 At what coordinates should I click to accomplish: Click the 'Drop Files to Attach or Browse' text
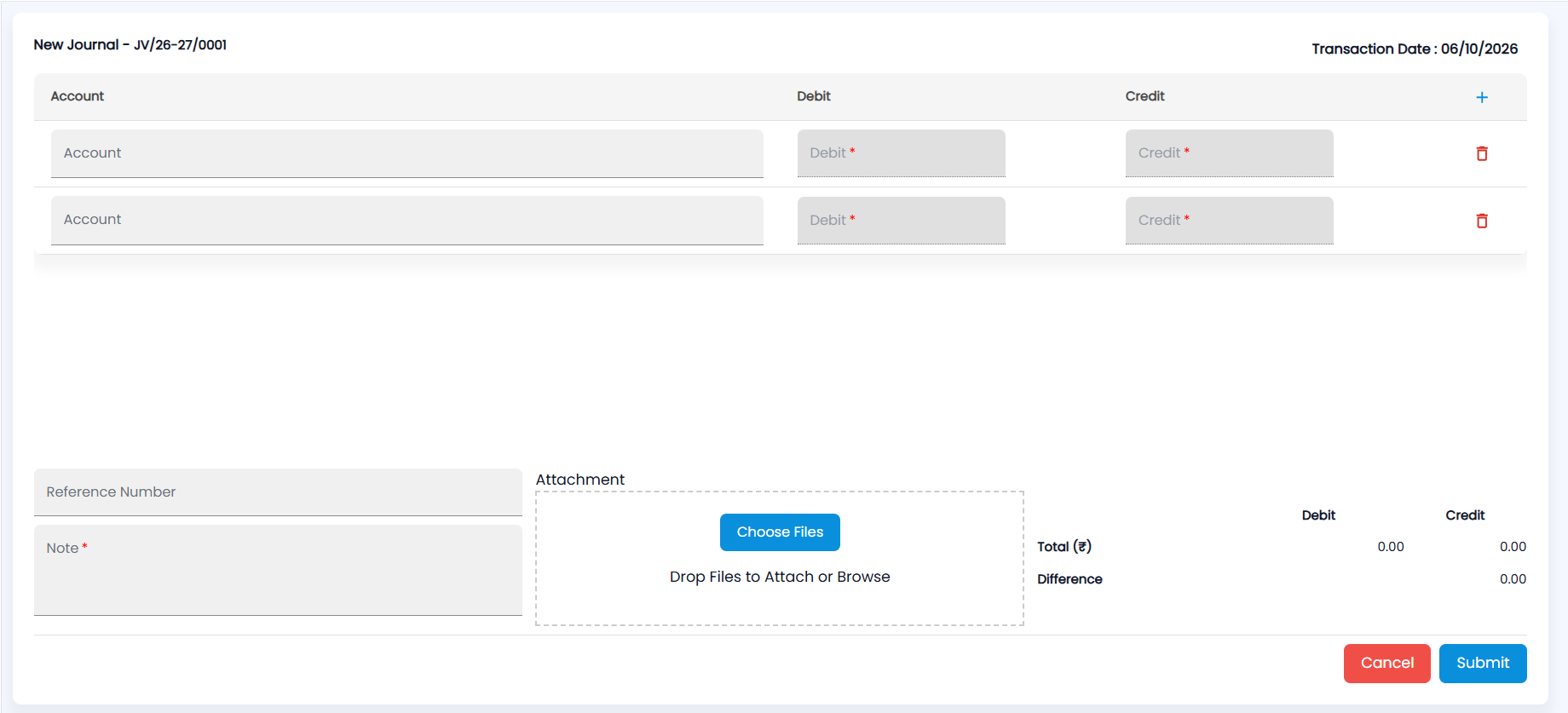tap(780, 577)
